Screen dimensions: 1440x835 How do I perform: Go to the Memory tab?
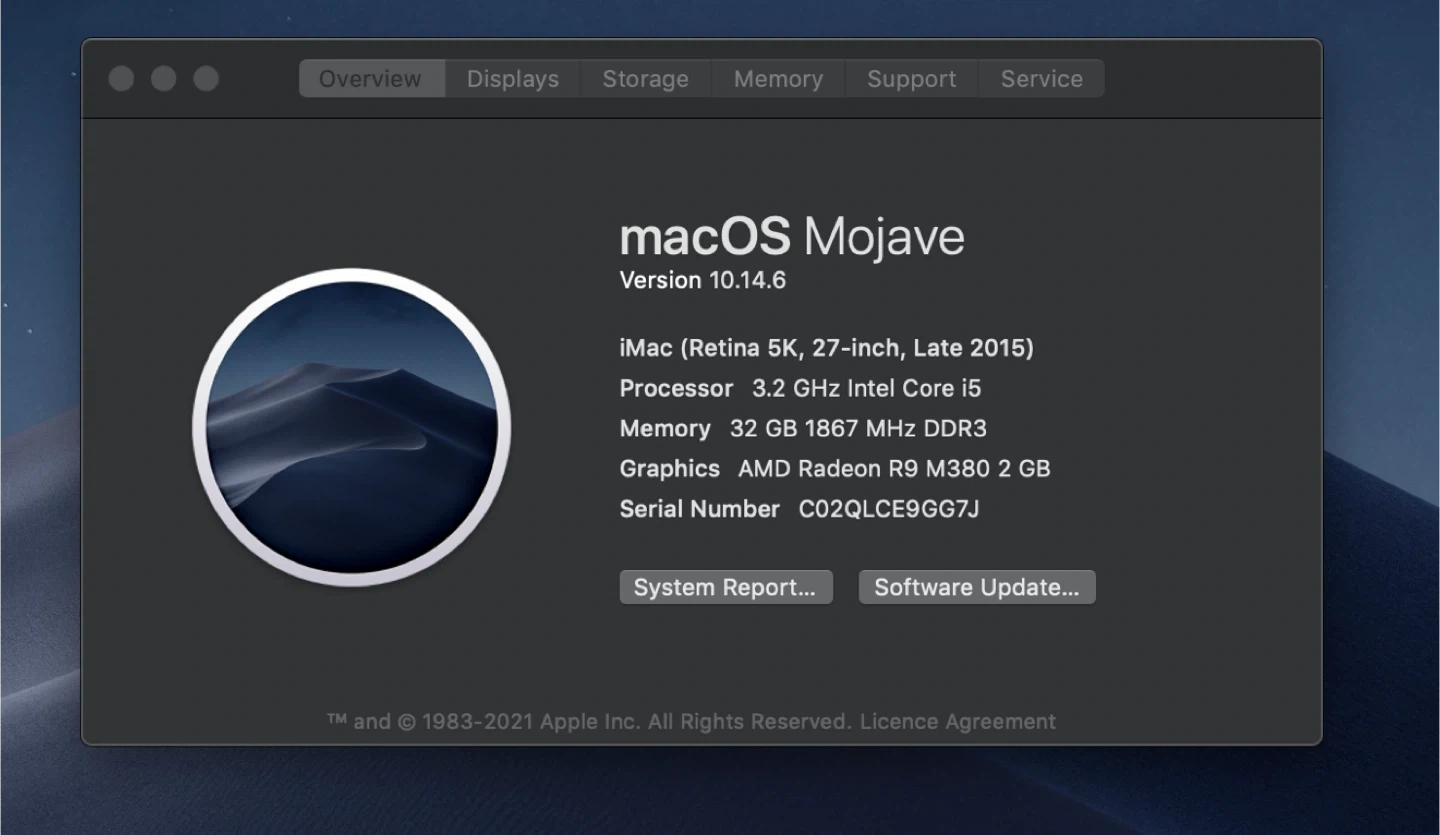[x=778, y=79]
